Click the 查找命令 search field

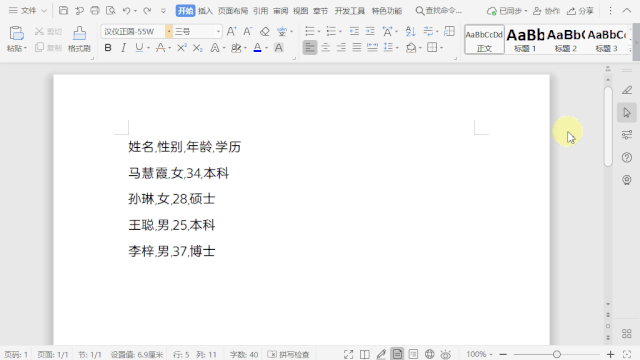point(439,11)
